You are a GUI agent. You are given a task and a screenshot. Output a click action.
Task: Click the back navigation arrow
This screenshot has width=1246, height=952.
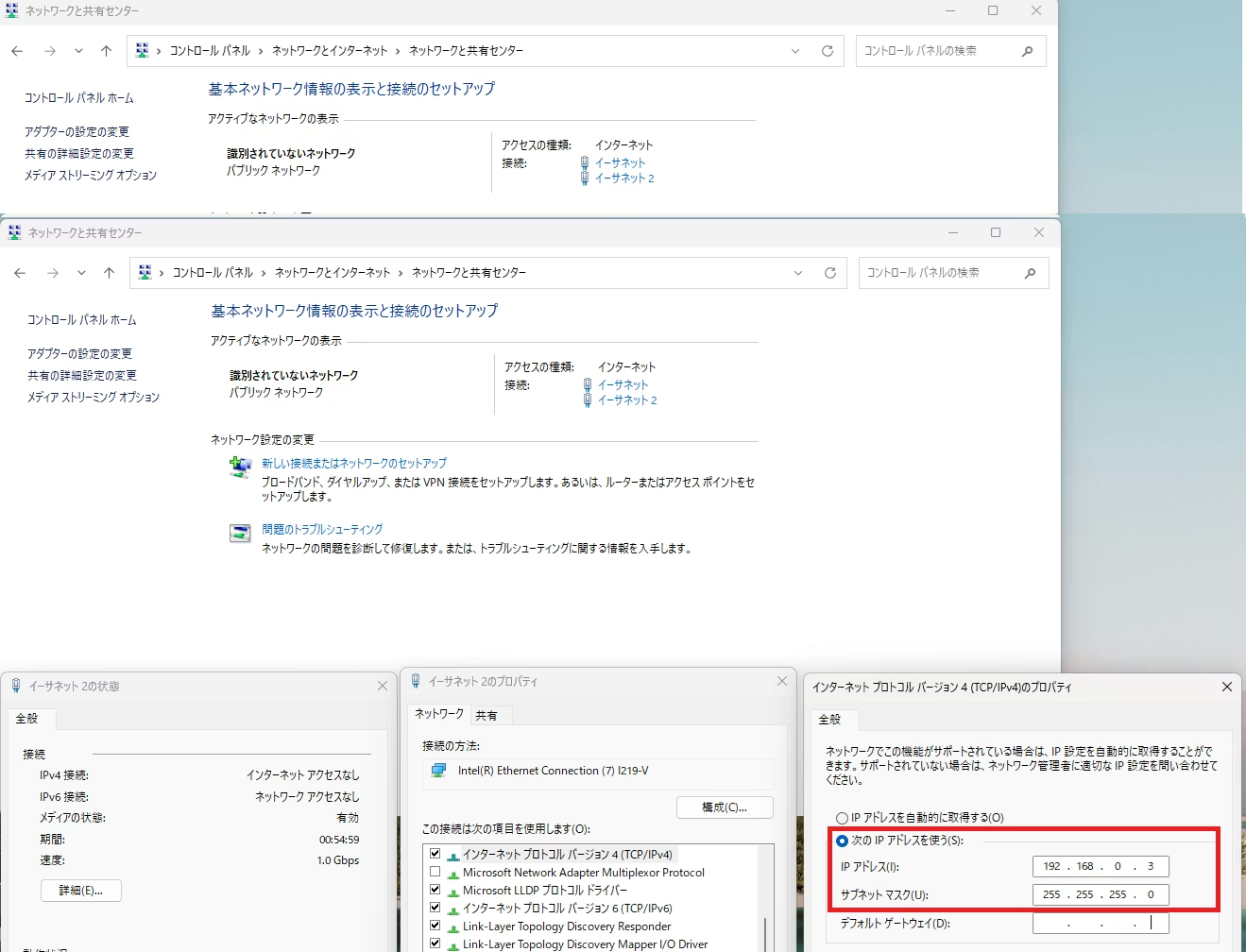click(20, 272)
